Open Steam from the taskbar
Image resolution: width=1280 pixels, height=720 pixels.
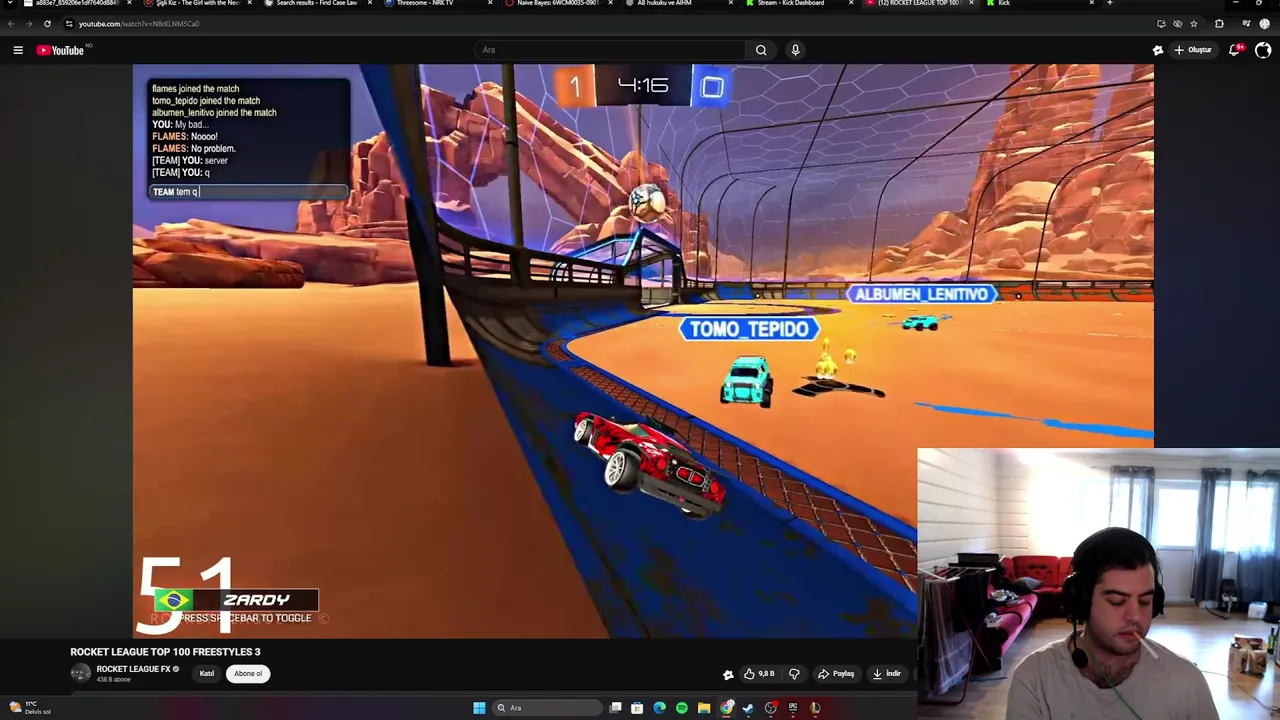pos(748,708)
